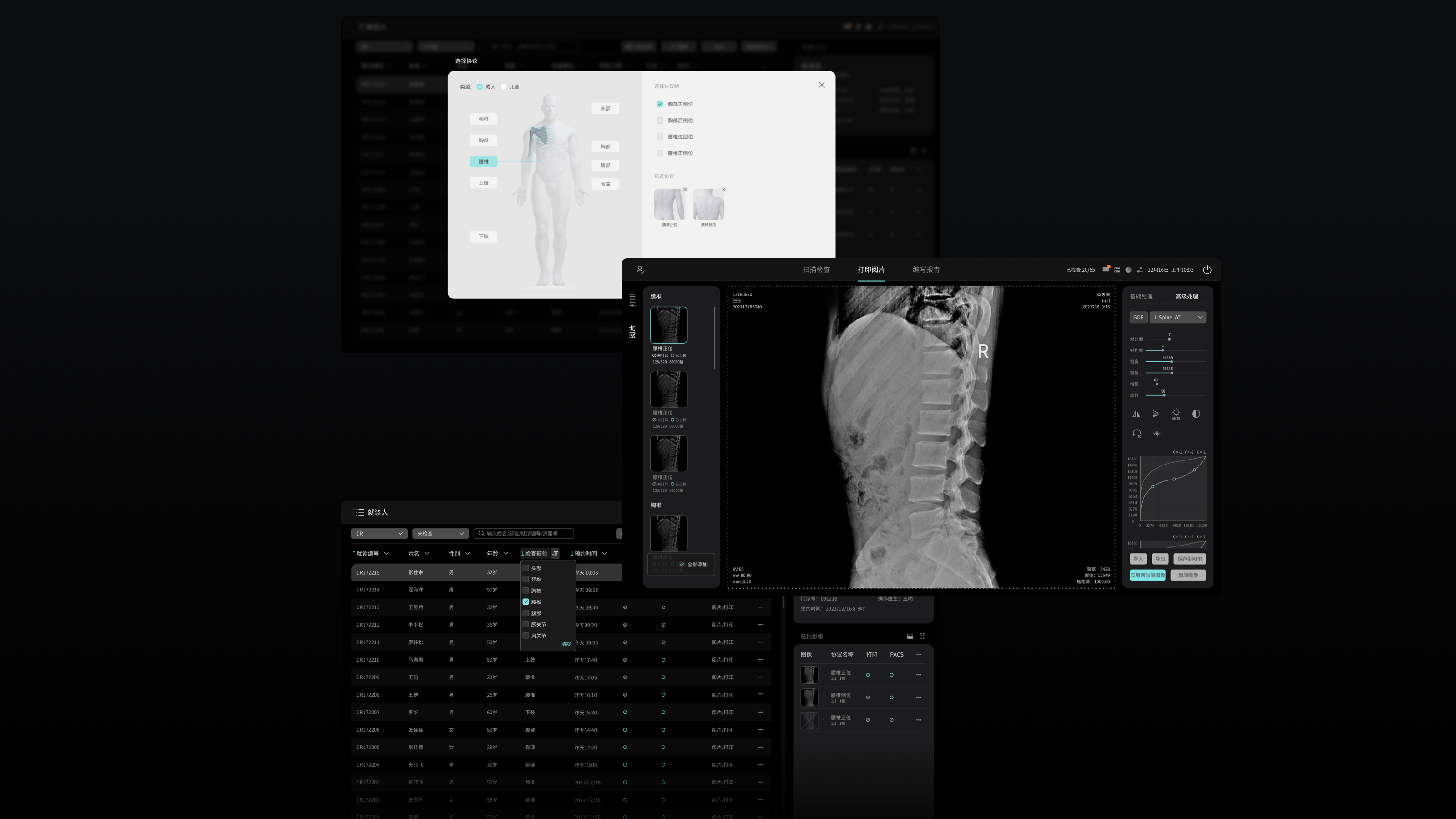Click the vertical flip icon
This screenshot has height=819, width=1456.
point(1155,414)
